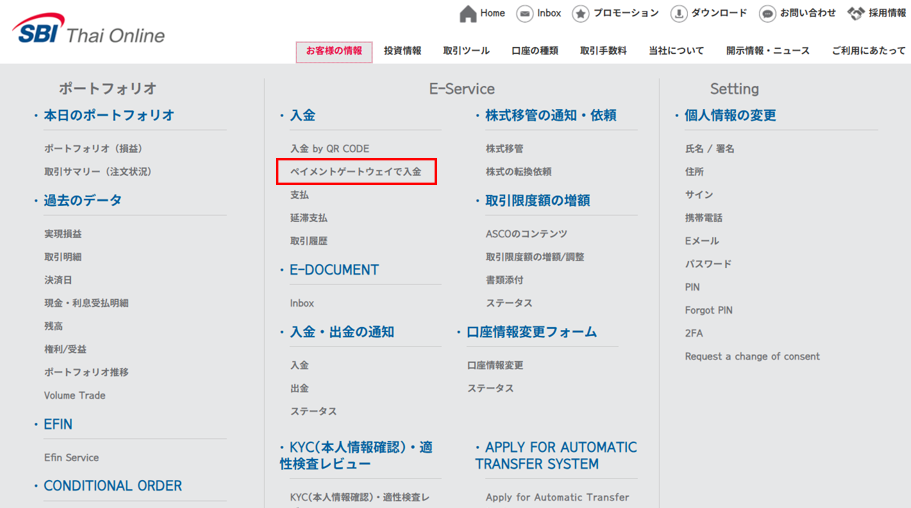Open 過去のデータ heading link

[x=83, y=201]
